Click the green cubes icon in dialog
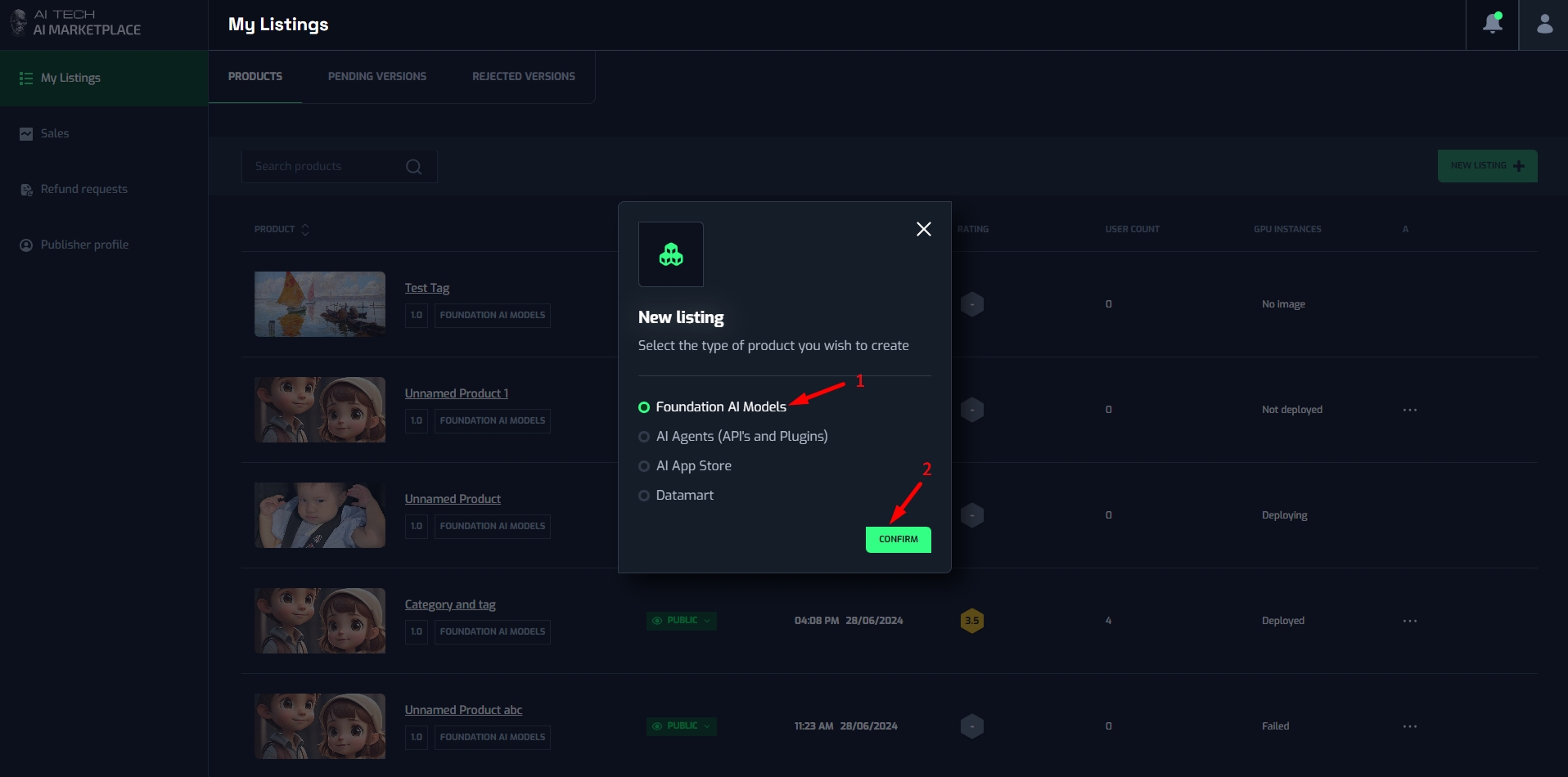This screenshot has height=777, width=1568. tap(670, 254)
